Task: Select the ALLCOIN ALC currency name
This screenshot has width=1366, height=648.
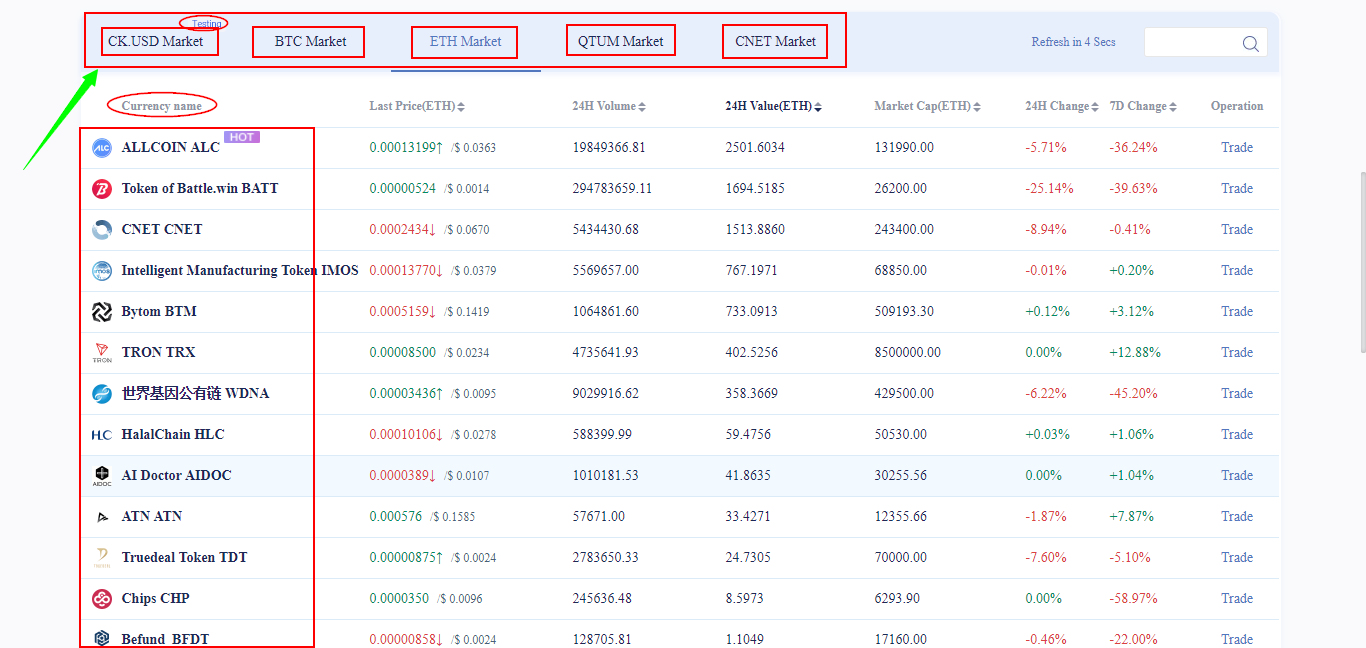Action: (x=170, y=147)
